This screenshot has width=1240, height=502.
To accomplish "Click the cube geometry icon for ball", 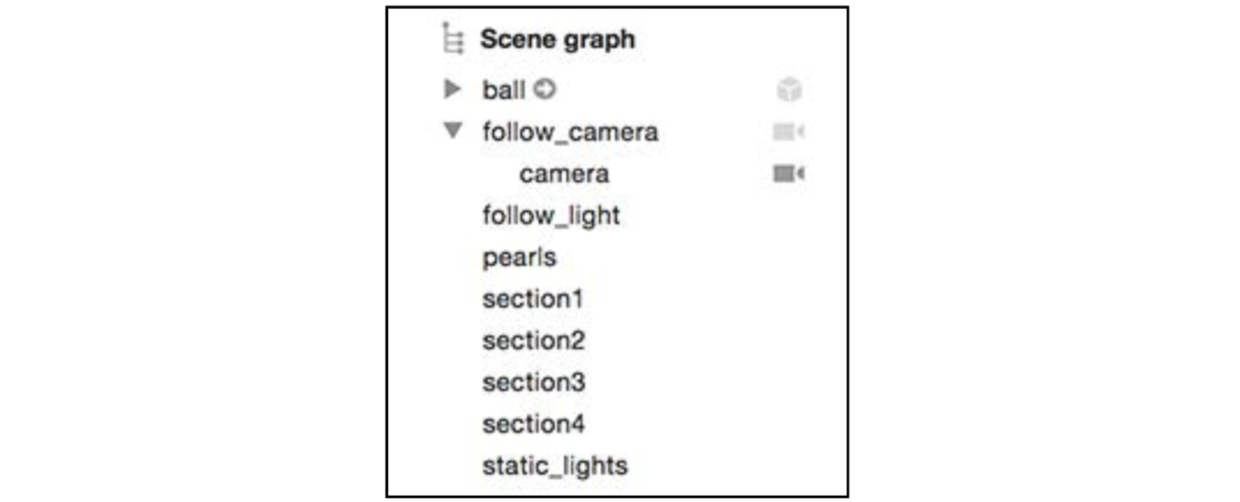I will point(789,90).
